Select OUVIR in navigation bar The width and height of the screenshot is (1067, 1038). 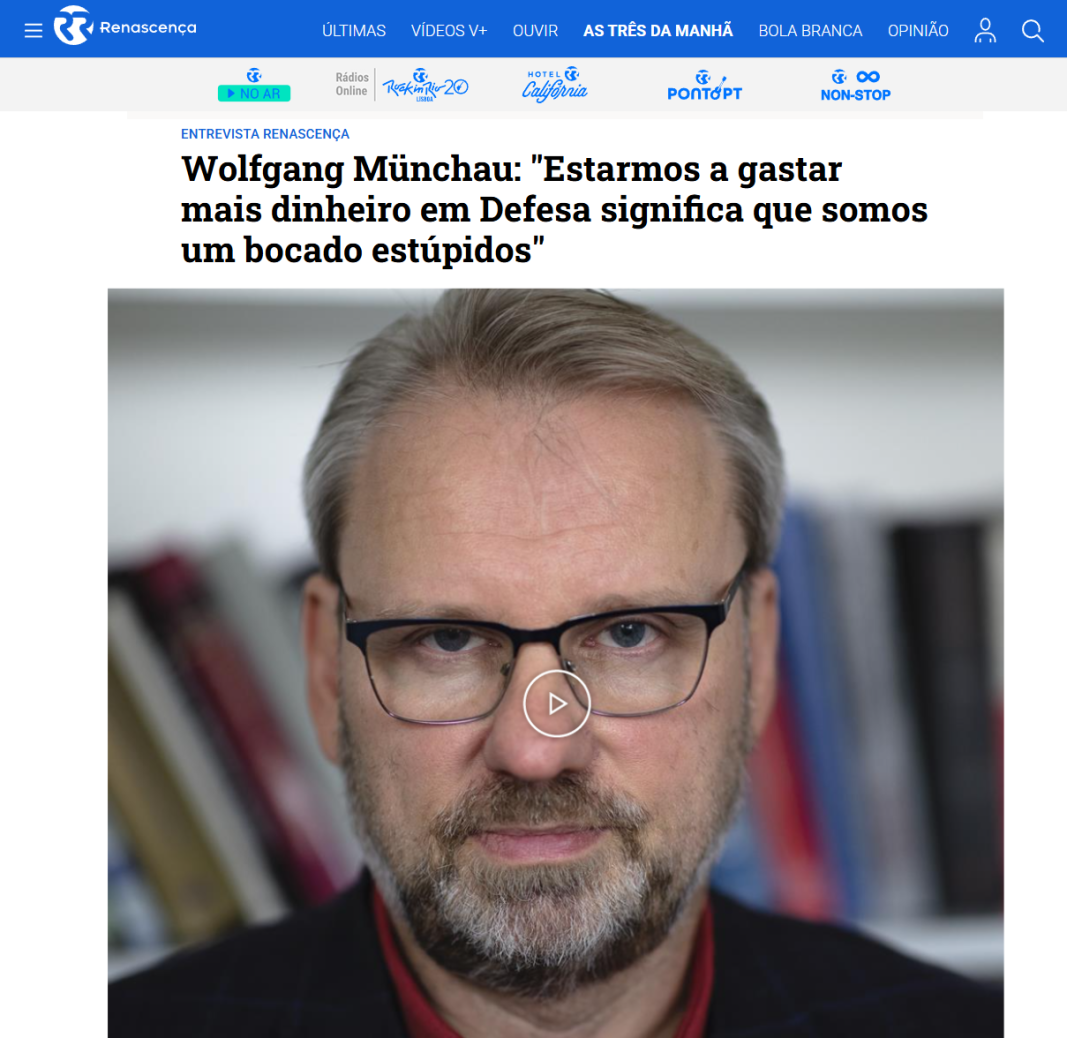click(535, 31)
